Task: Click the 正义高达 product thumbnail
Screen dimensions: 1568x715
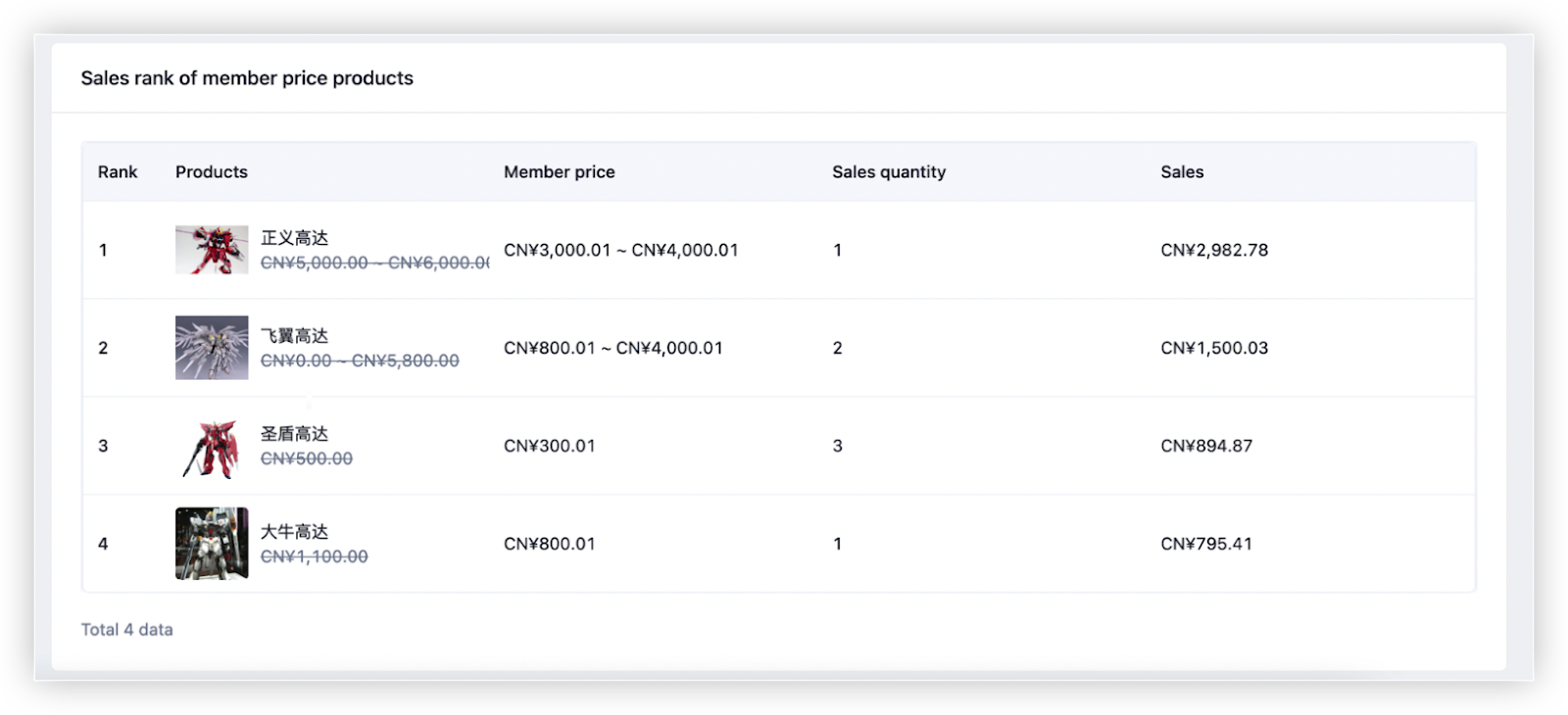Action: pyautogui.click(x=212, y=250)
